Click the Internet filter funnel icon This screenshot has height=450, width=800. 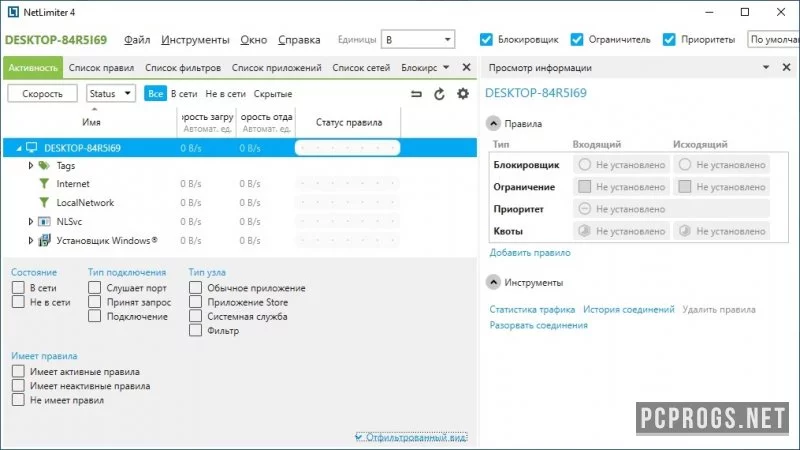coord(44,184)
